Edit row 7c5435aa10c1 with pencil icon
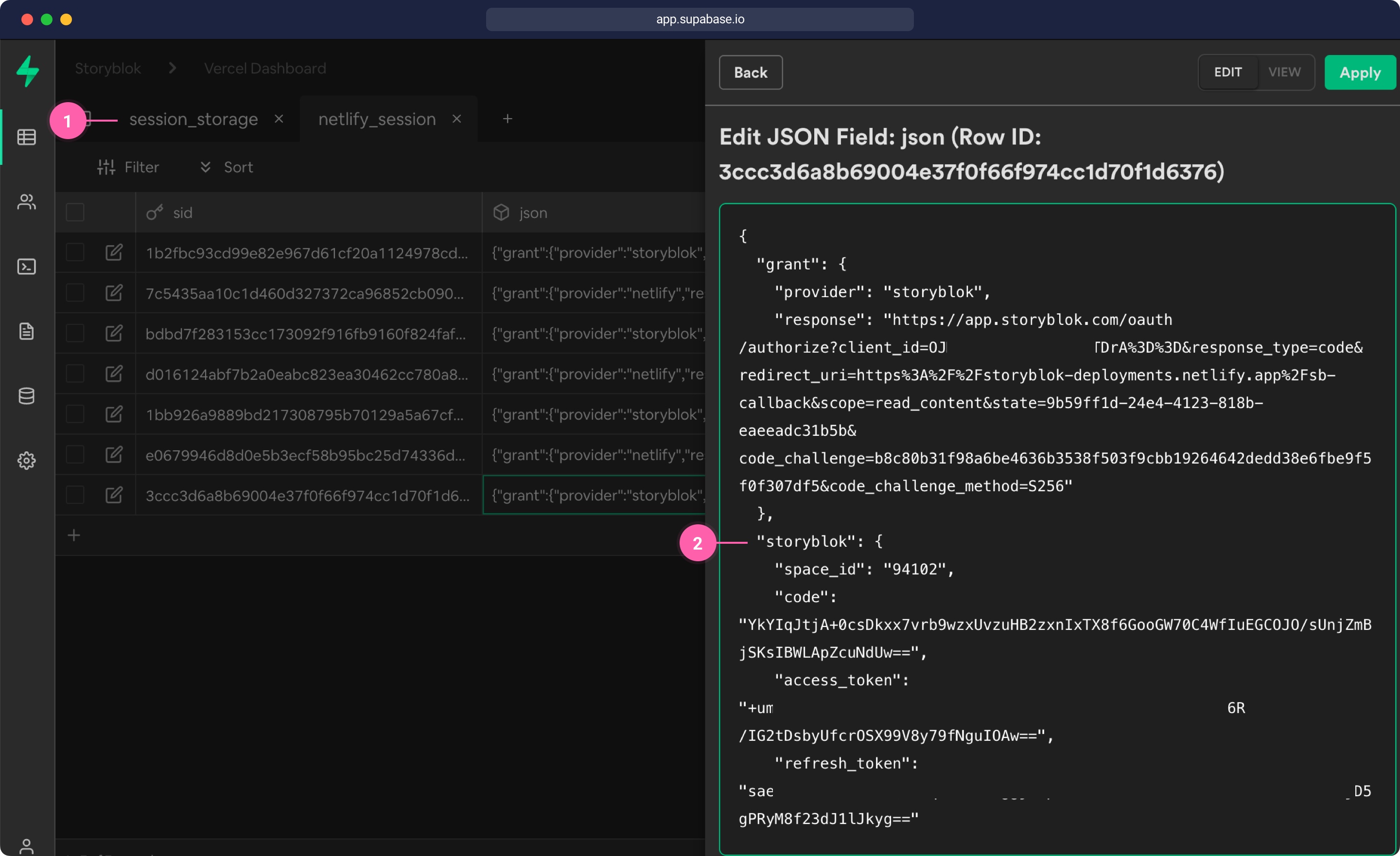This screenshot has width=1400, height=856. tap(114, 293)
